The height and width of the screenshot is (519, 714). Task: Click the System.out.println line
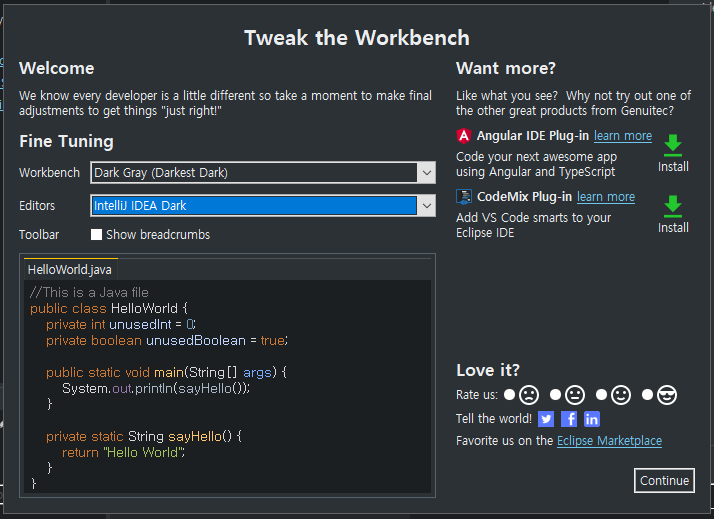point(156,388)
